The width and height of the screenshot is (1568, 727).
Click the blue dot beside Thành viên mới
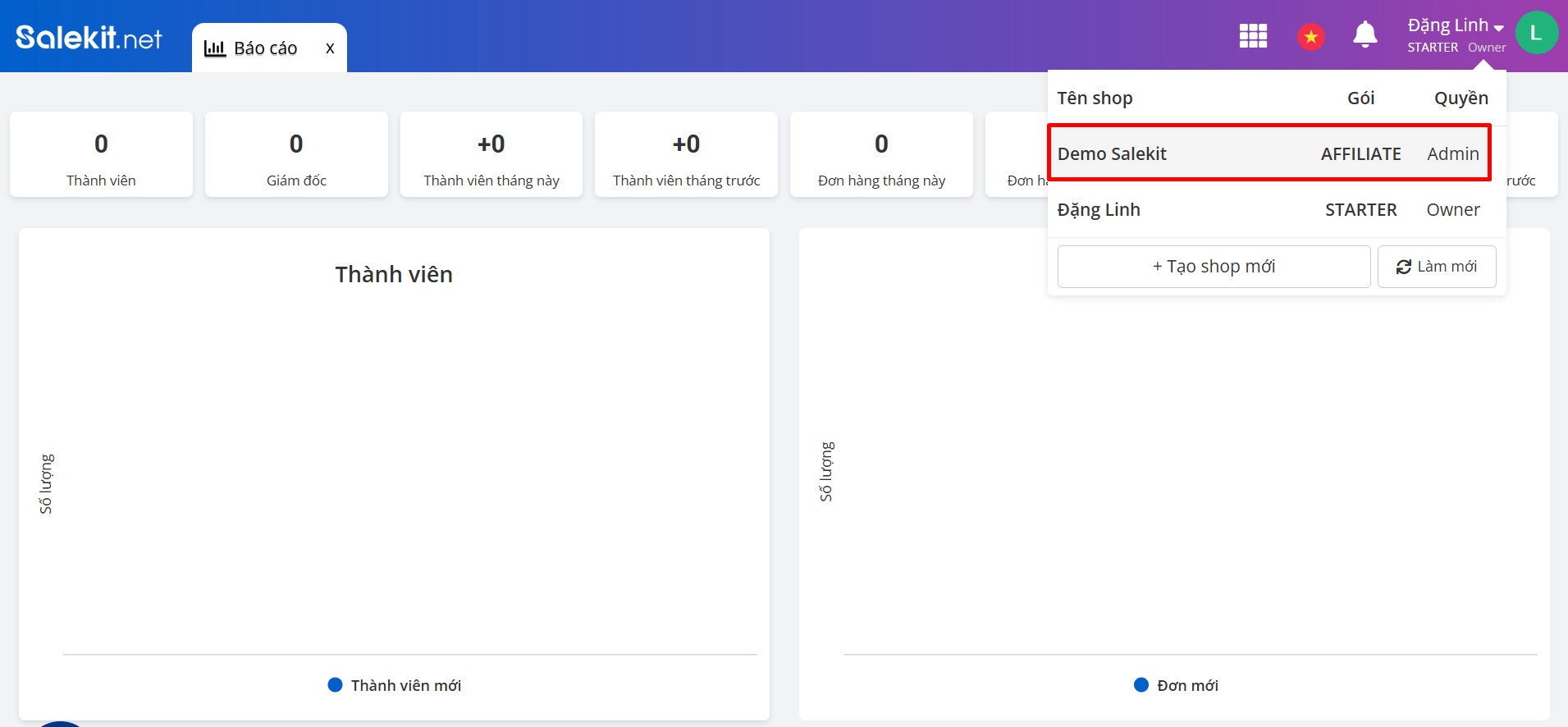(335, 685)
